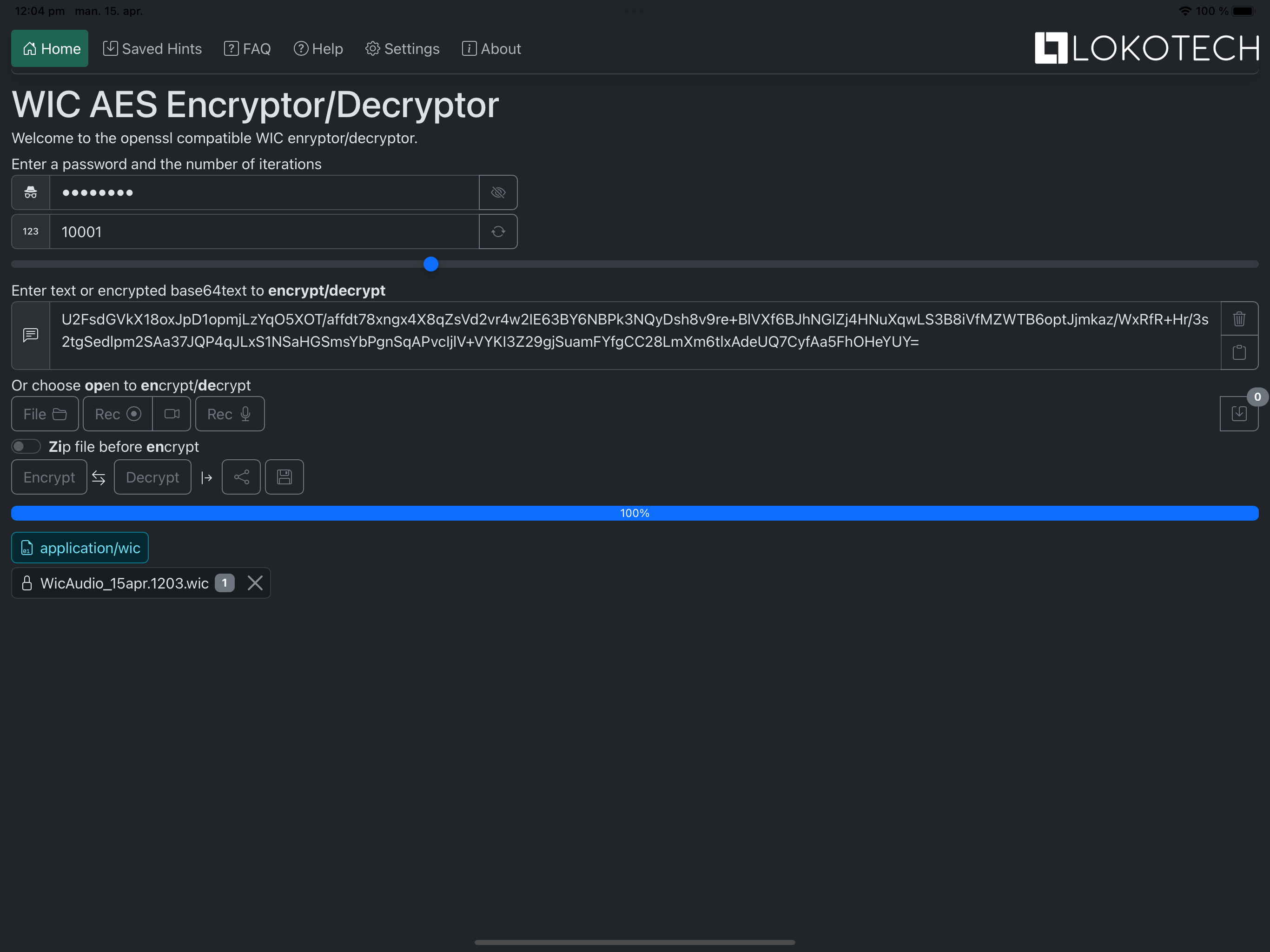Open the Home tab
Image resolution: width=1270 pixels, height=952 pixels.
tap(50, 48)
